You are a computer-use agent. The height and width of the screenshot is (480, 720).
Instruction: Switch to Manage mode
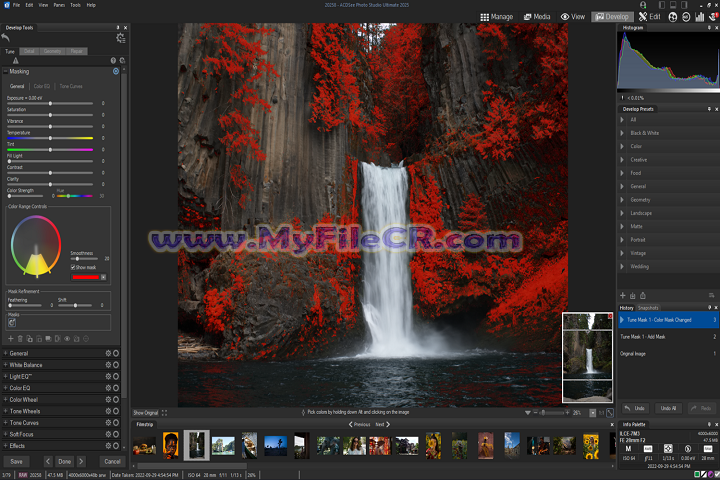(x=496, y=17)
